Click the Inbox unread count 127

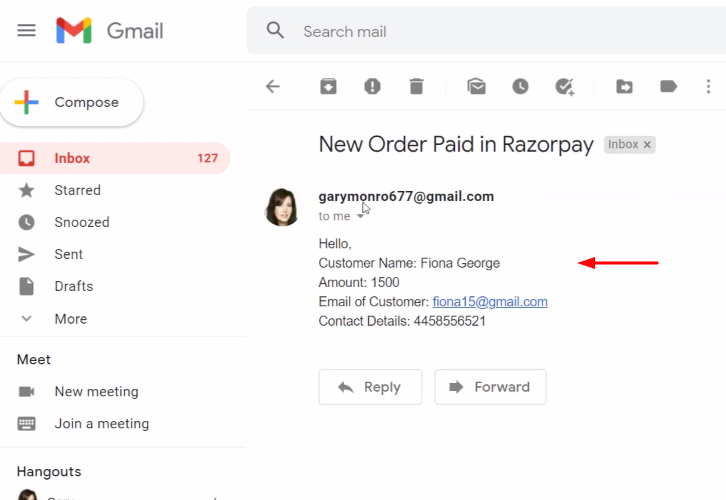click(207, 158)
